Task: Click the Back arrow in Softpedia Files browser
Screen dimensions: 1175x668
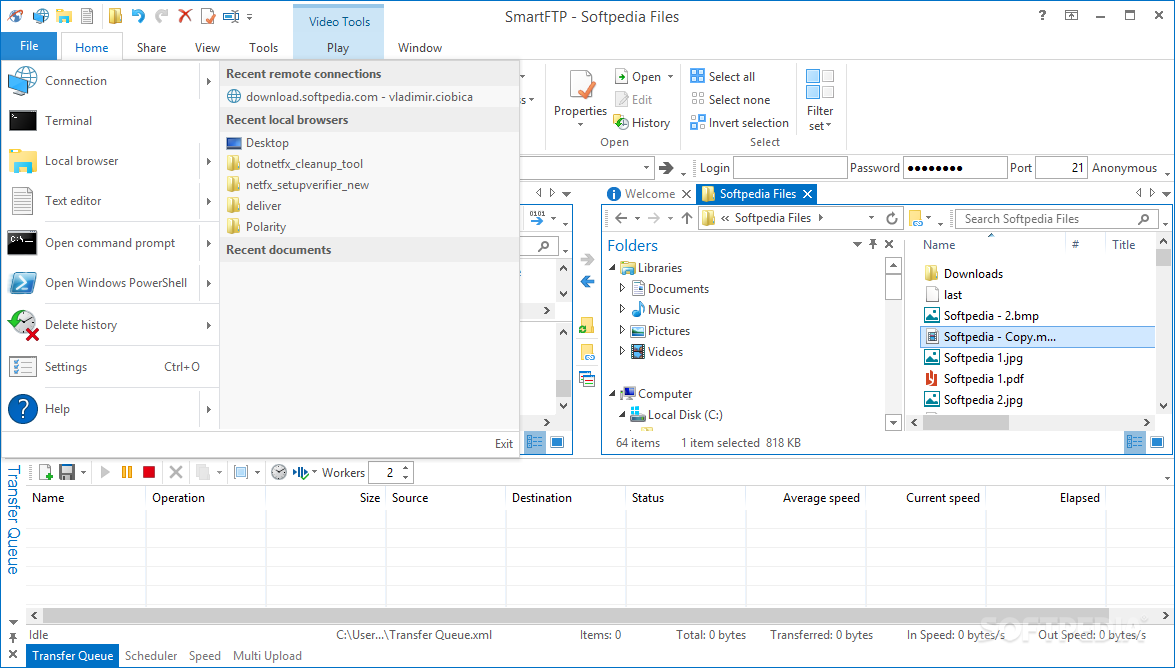Action: point(620,218)
